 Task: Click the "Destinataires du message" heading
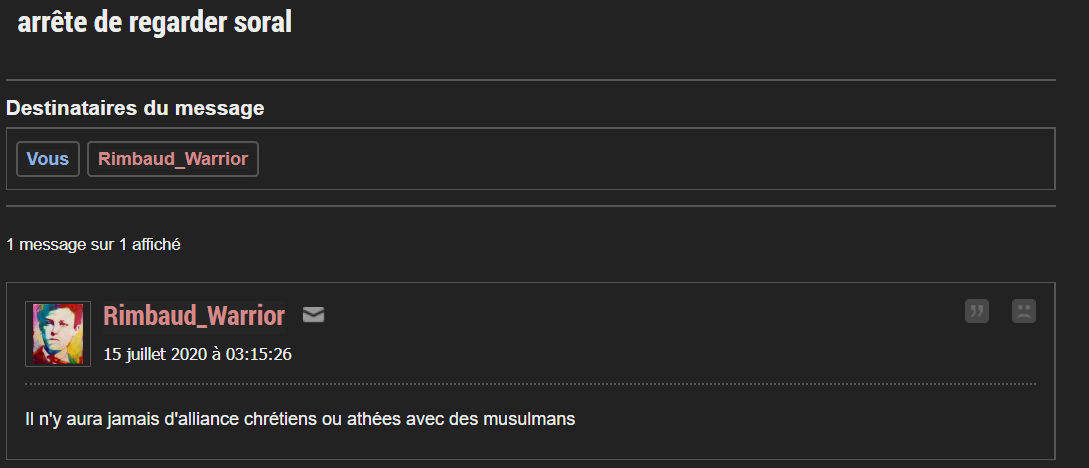click(x=135, y=108)
